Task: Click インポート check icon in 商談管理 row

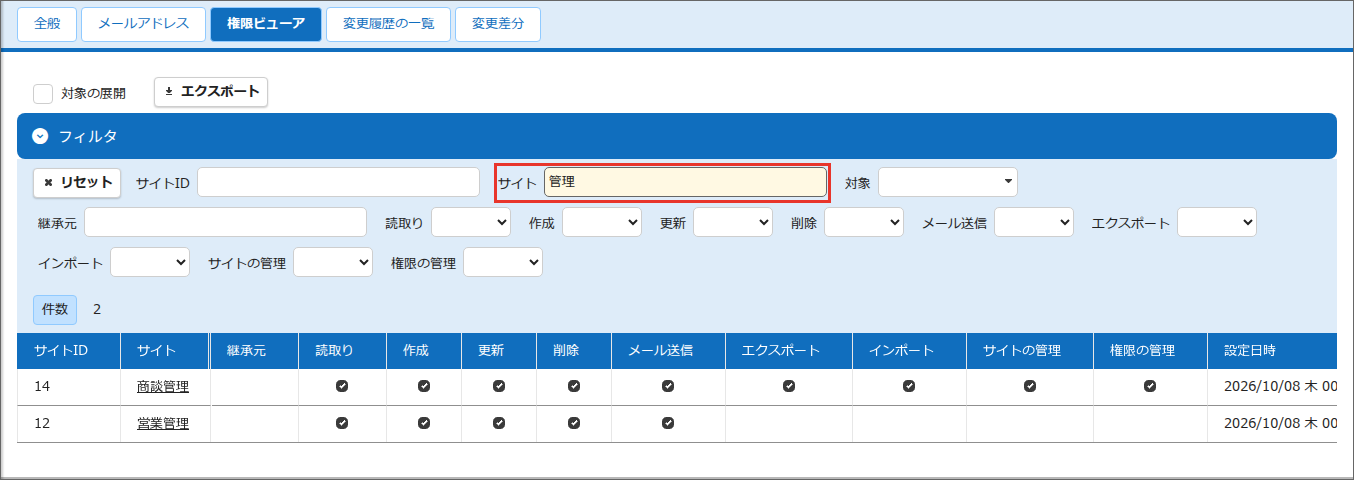Action: pyautogui.click(x=909, y=386)
